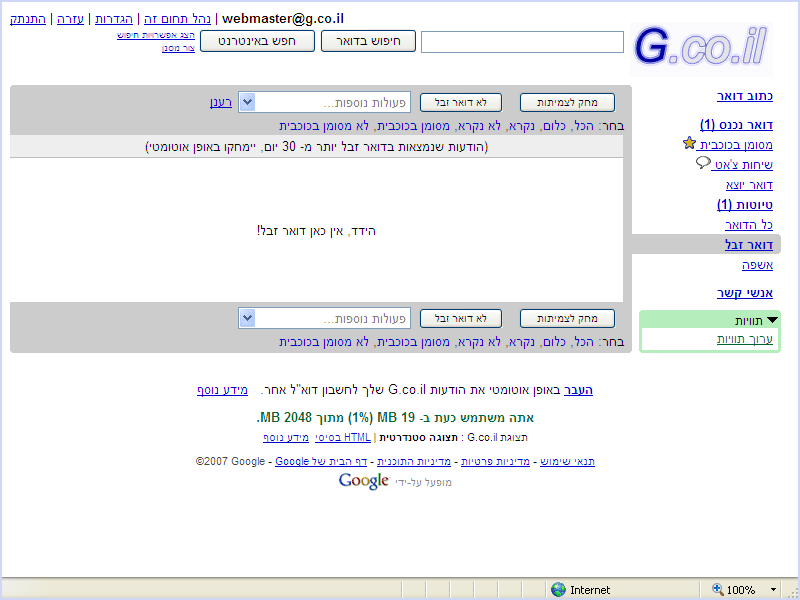
Task: Click the bottom מחק לצמיתות button
Action: (x=567, y=318)
